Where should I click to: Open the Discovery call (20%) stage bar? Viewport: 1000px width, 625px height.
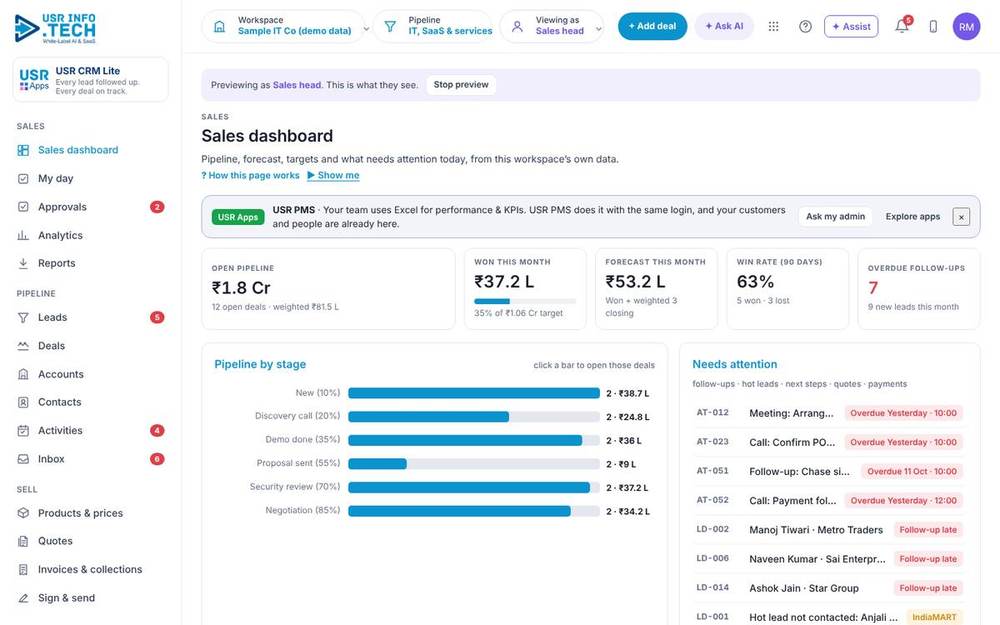[474, 417]
